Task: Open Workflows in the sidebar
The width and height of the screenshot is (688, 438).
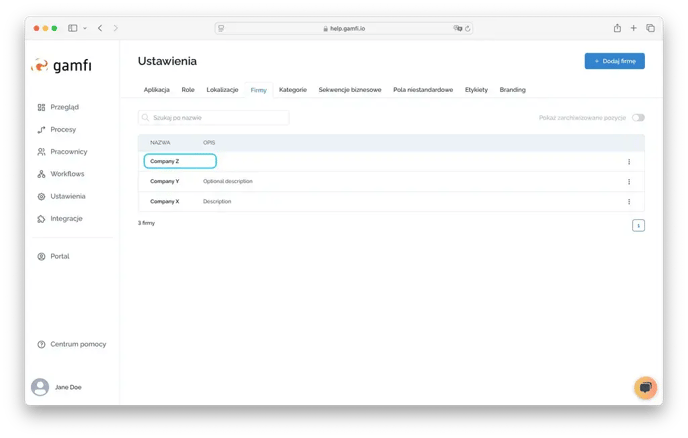Action: click(x=67, y=174)
